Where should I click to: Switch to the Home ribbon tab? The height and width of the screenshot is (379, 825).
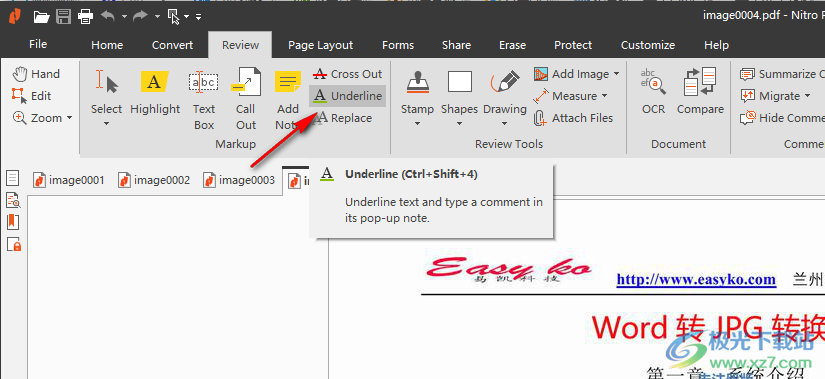107,45
